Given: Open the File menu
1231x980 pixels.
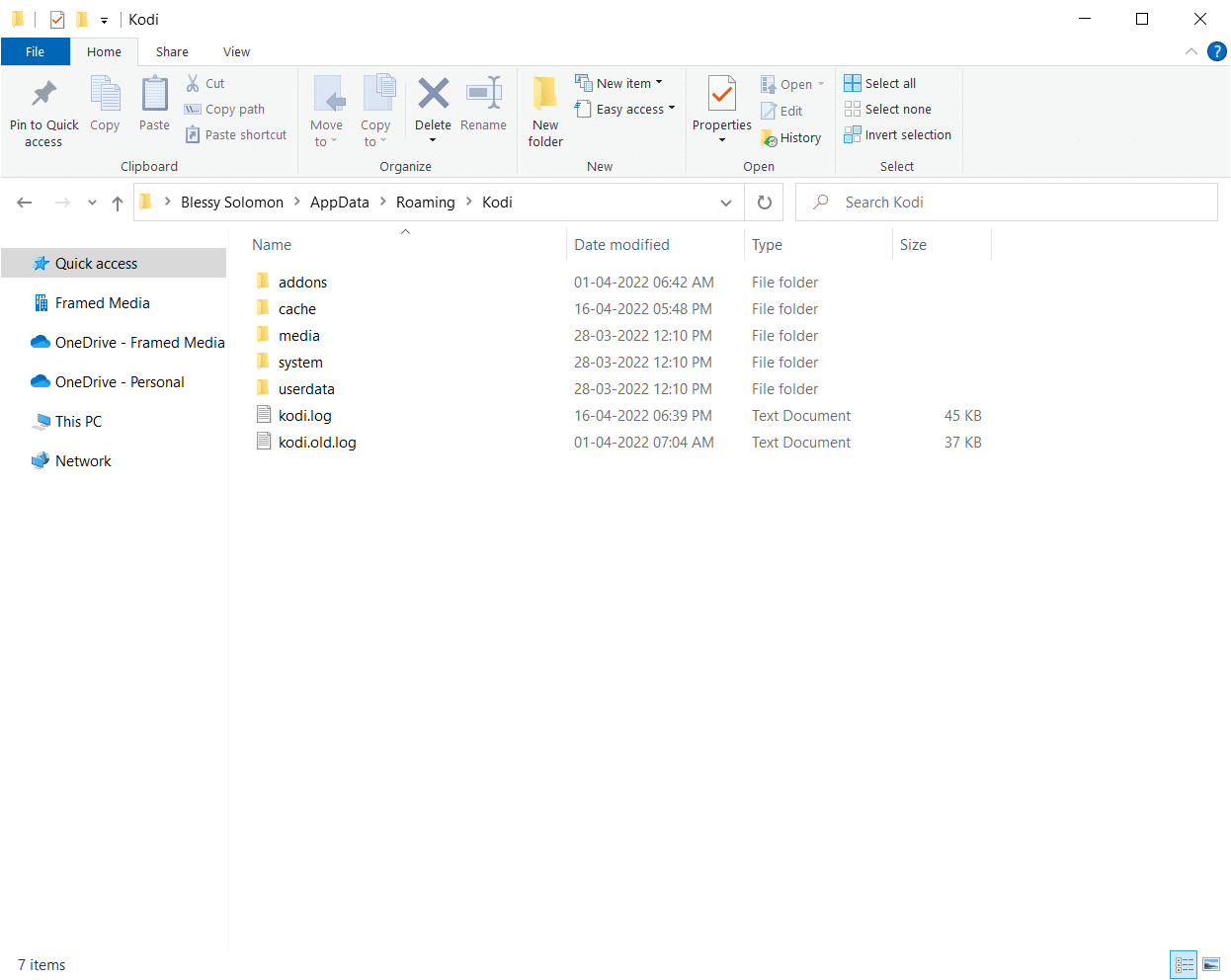Looking at the screenshot, I should tap(36, 51).
